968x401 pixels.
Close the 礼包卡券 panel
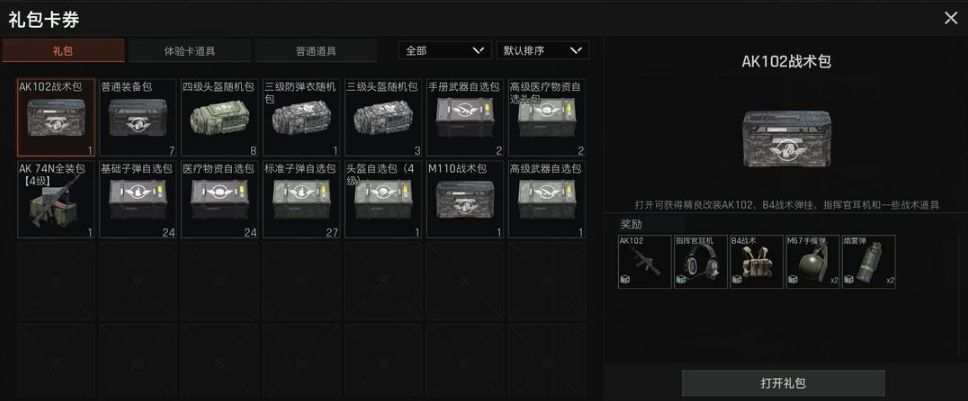click(x=951, y=18)
